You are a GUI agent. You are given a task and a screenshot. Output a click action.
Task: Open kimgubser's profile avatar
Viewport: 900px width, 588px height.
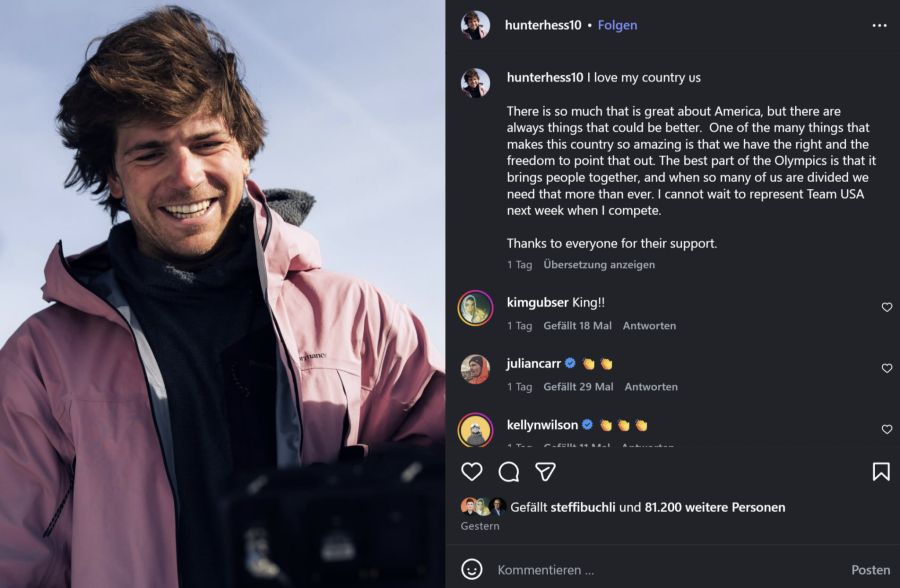pyautogui.click(x=475, y=308)
